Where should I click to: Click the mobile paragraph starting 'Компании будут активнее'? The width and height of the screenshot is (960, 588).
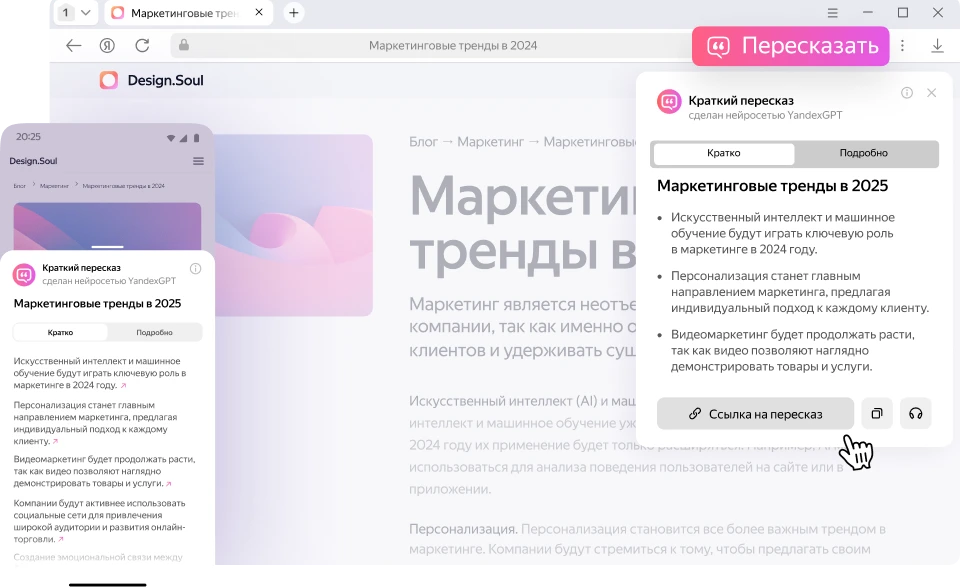99,521
